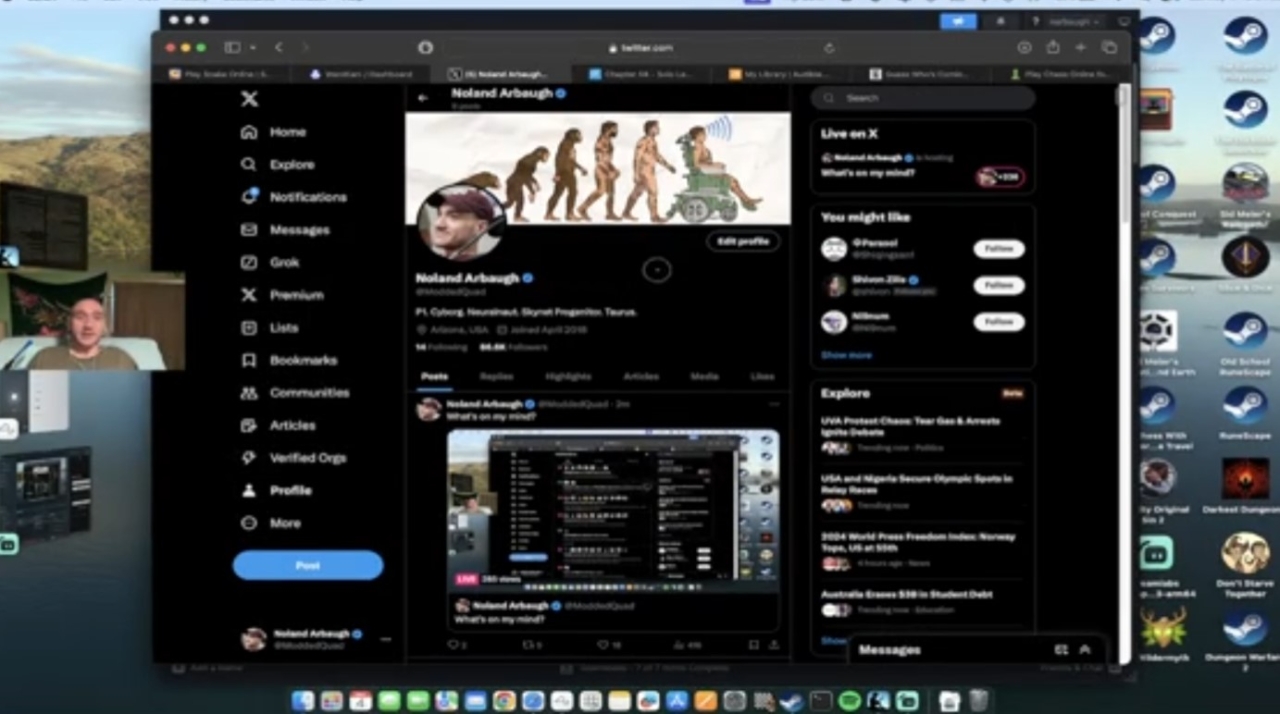The image size is (1280, 714).
Task: Open a new Safari tab with plus icon
Action: pos(1081,47)
